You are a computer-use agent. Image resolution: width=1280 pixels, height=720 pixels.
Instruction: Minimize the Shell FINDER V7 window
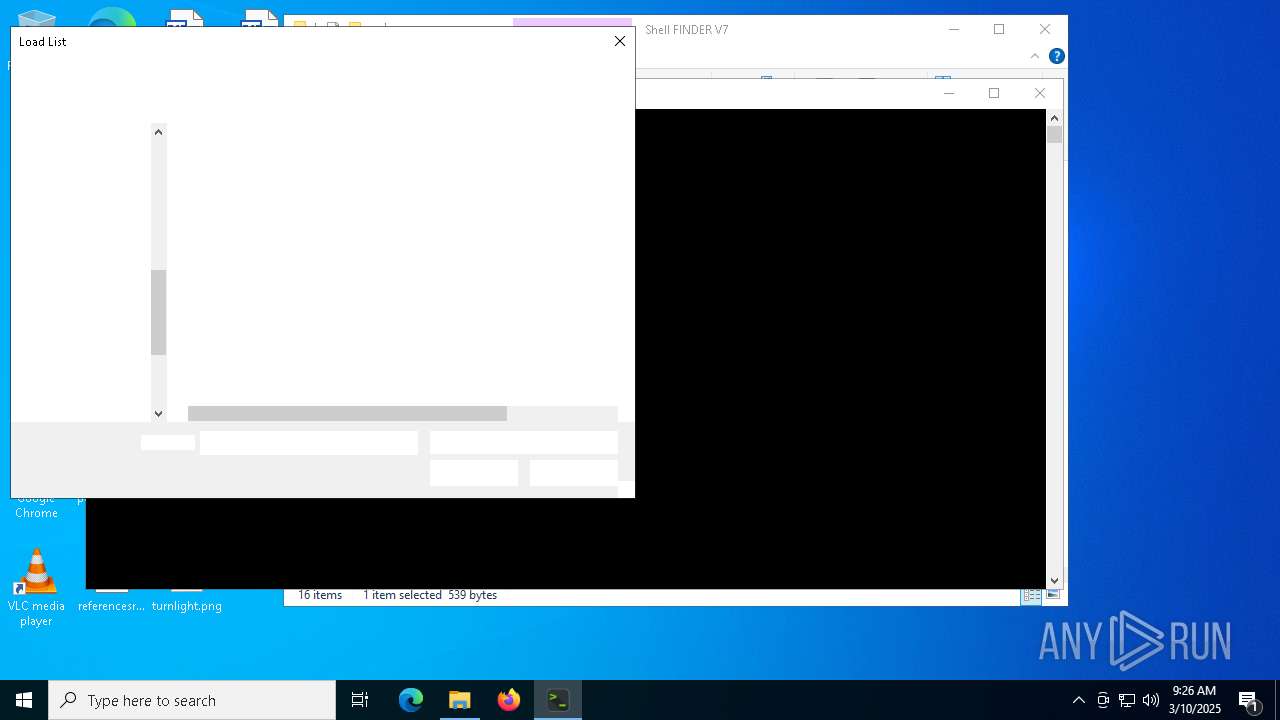[x=954, y=29]
